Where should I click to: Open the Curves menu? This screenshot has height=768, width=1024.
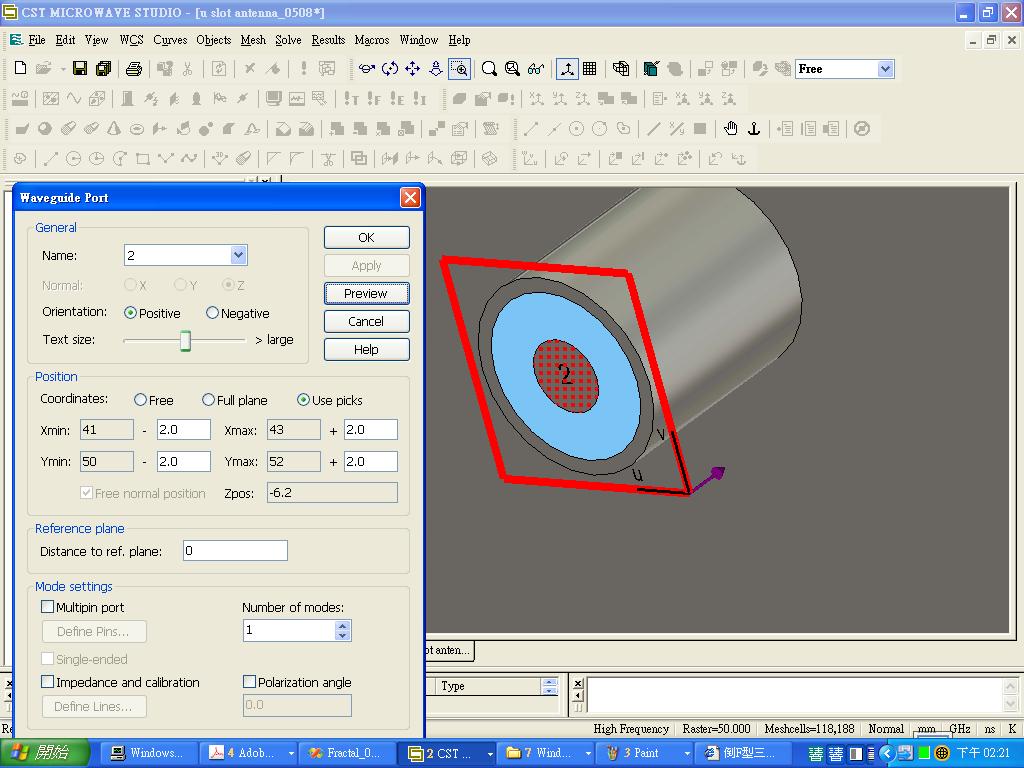point(170,40)
